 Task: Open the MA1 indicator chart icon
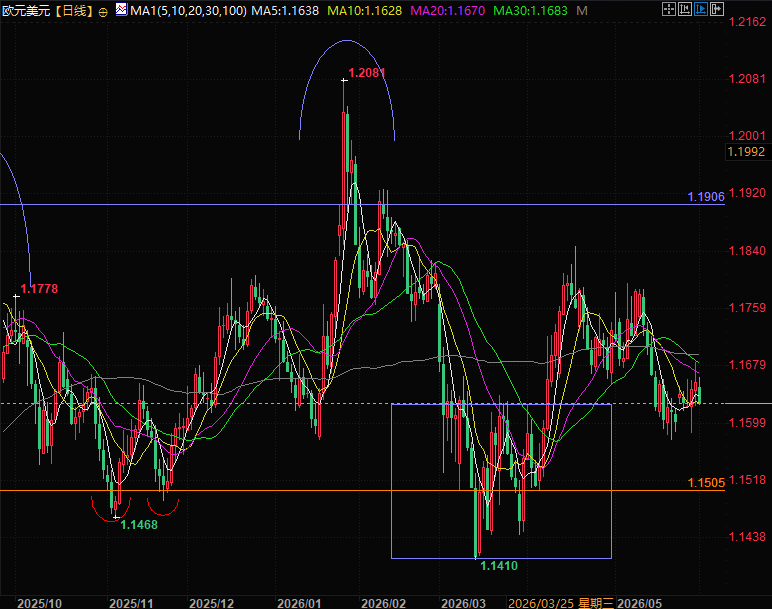pyautogui.click(x=121, y=9)
